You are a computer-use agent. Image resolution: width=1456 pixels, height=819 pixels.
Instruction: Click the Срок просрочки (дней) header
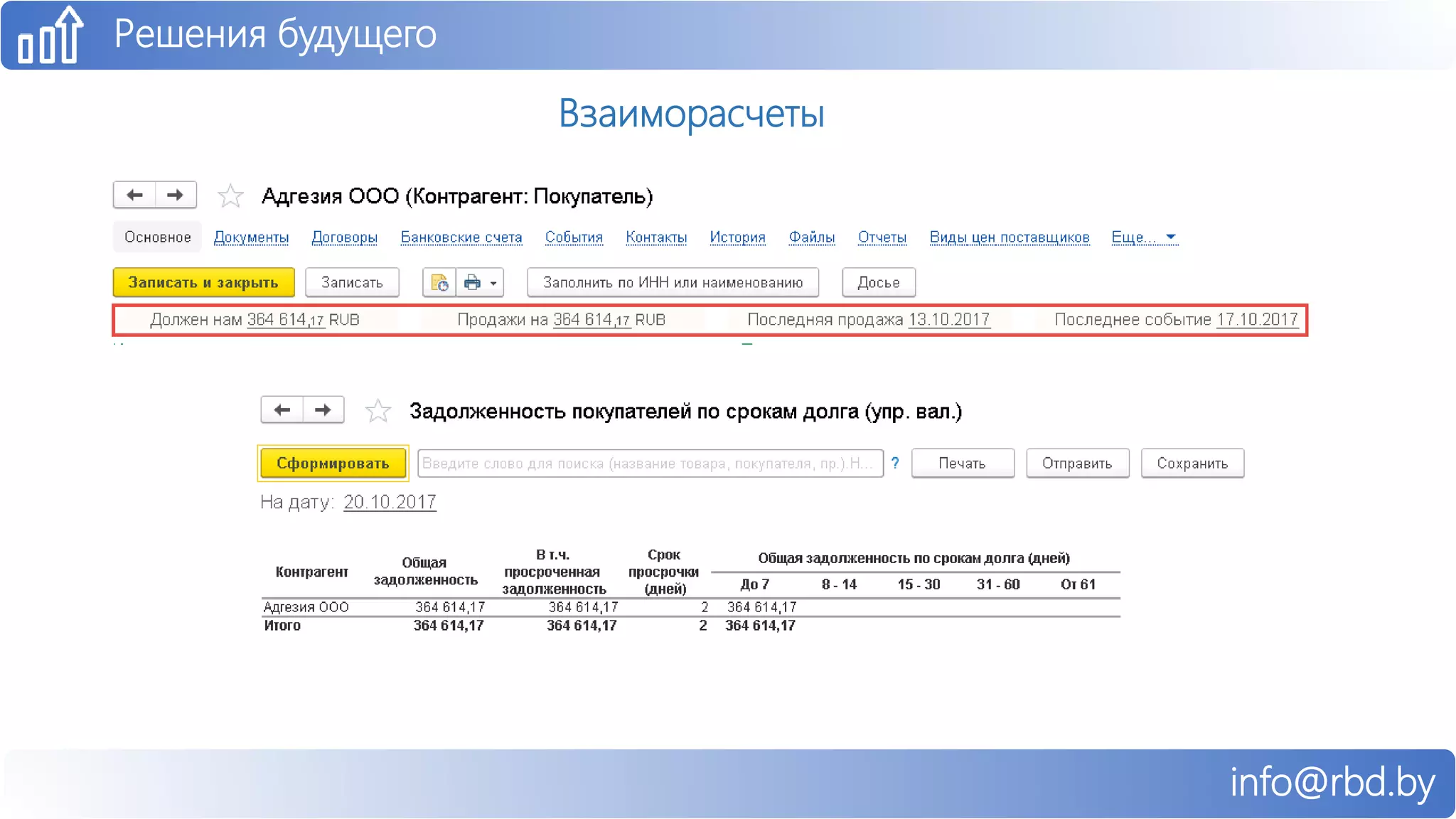coord(664,572)
